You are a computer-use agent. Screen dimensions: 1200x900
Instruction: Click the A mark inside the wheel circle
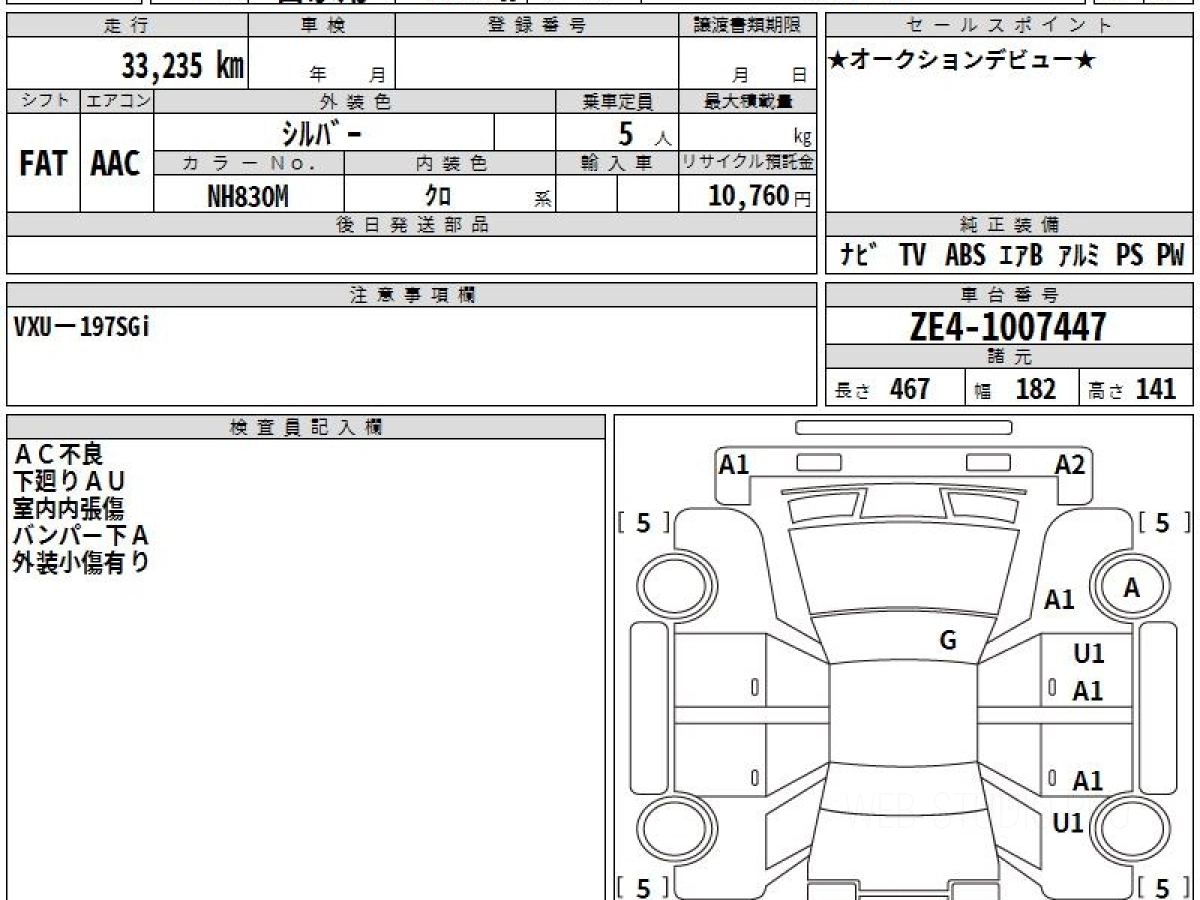point(1131,589)
